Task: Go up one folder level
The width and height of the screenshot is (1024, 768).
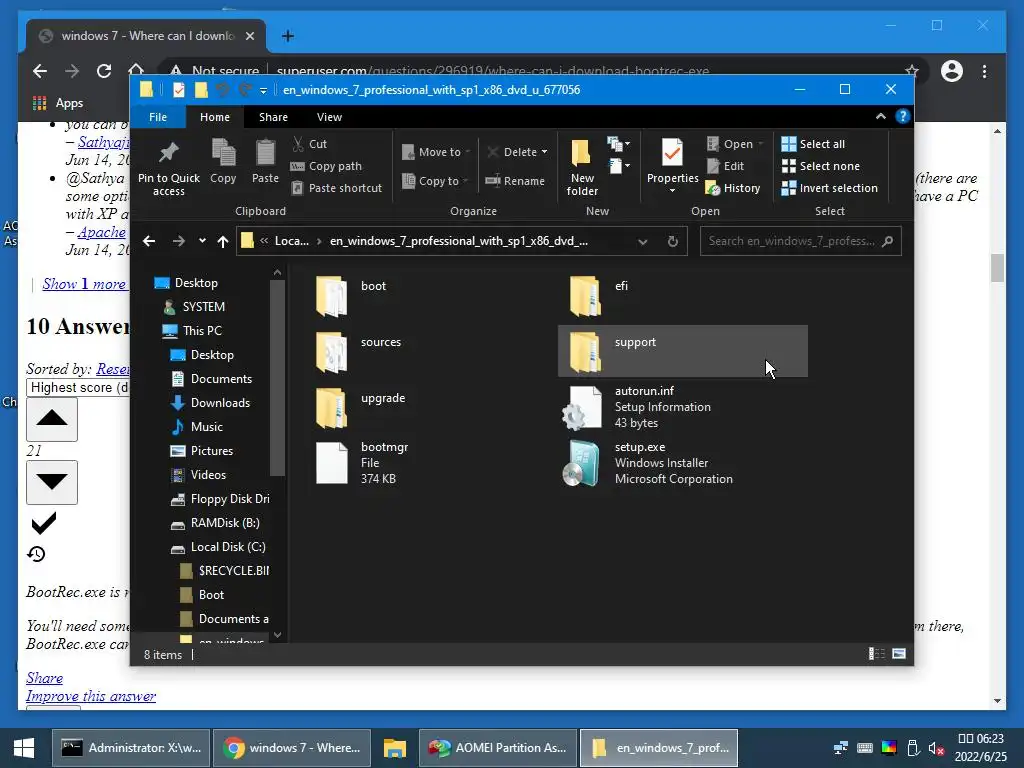Action: (223, 241)
